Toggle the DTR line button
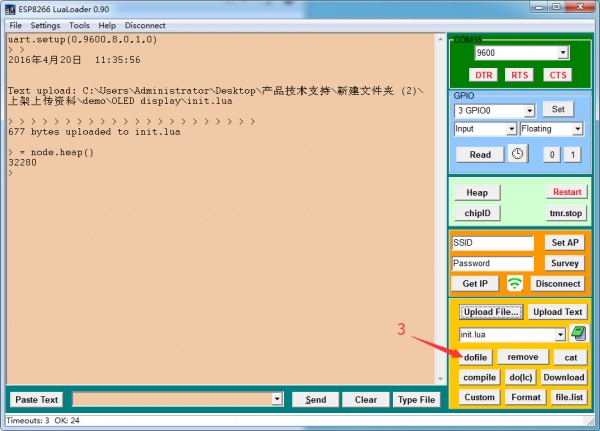This screenshot has width=600, height=431. 484,75
